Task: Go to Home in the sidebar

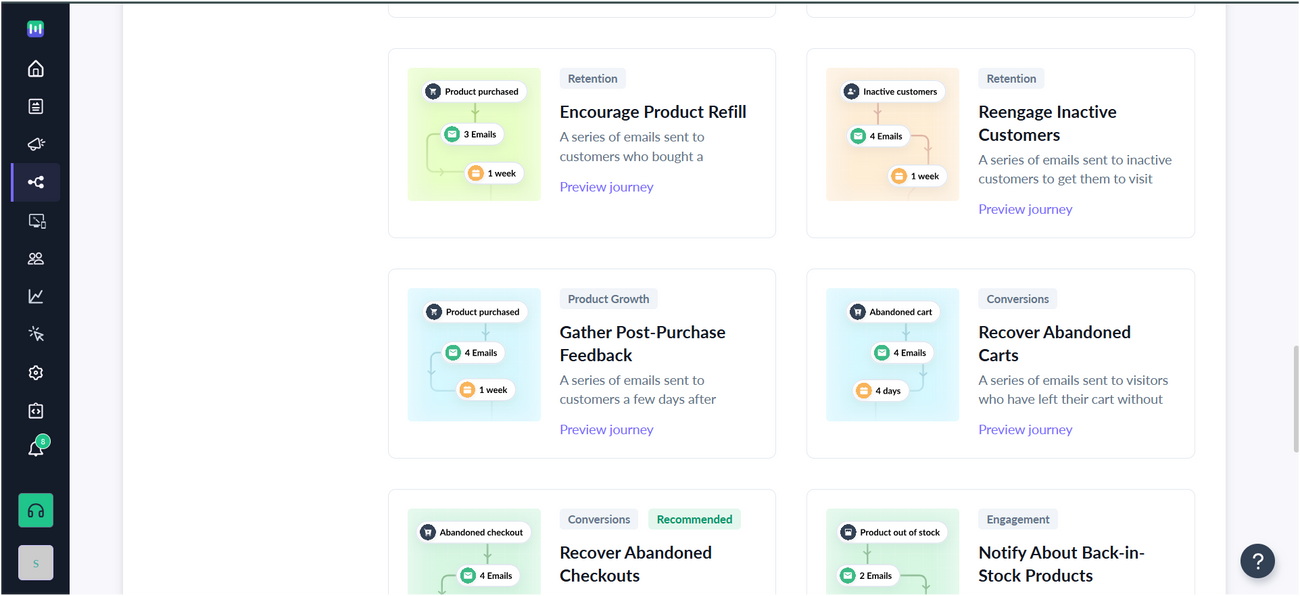Action: 36,68
